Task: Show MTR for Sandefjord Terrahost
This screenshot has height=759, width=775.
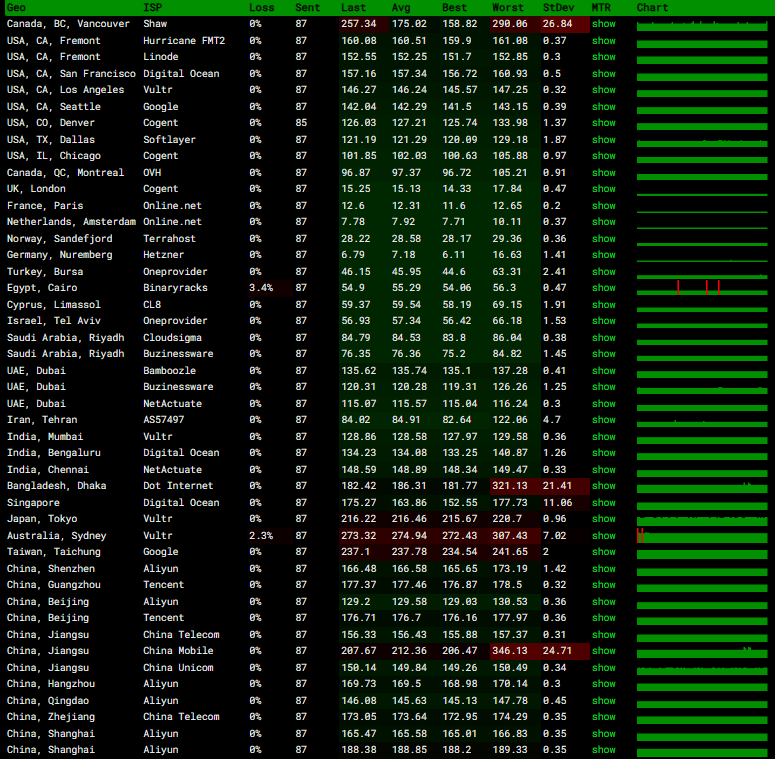Action: (x=603, y=239)
